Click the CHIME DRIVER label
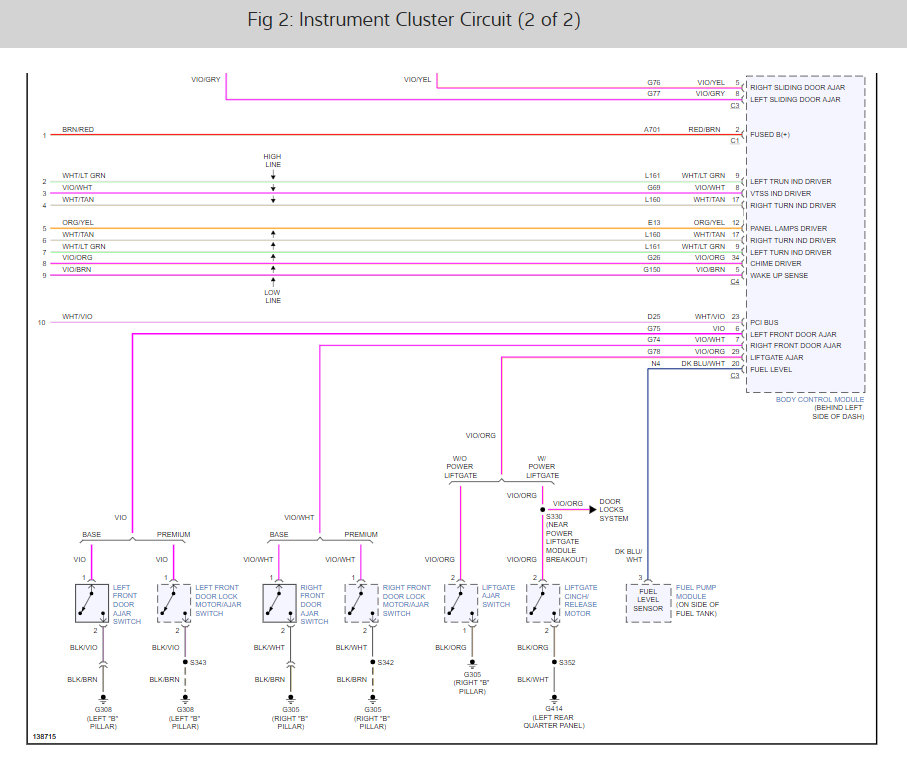 pyautogui.click(x=776, y=263)
